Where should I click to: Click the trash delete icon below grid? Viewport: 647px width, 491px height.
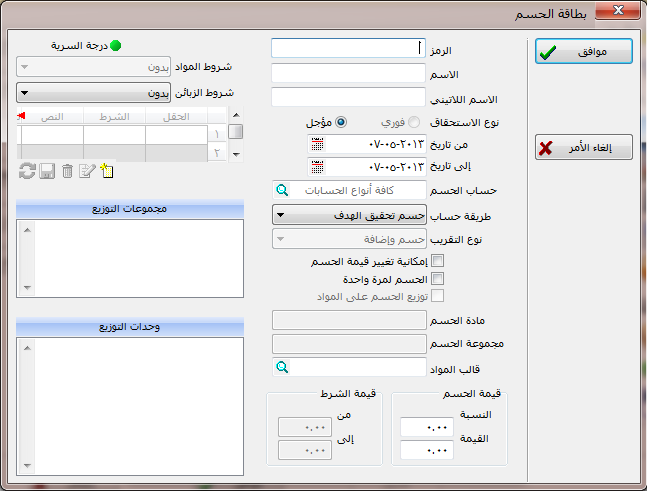pyautogui.click(x=67, y=172)
